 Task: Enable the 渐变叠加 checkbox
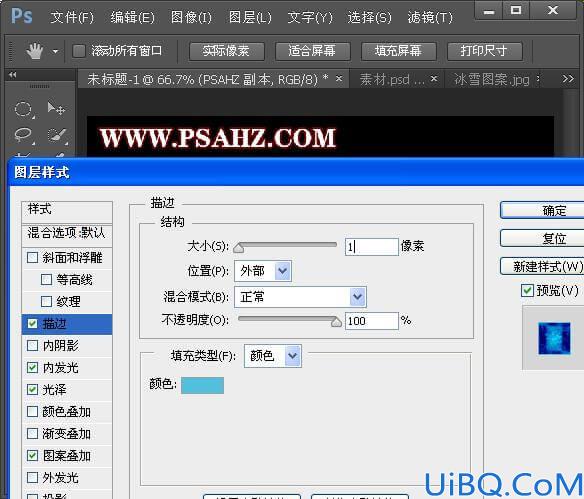click(x=33, y=433)
